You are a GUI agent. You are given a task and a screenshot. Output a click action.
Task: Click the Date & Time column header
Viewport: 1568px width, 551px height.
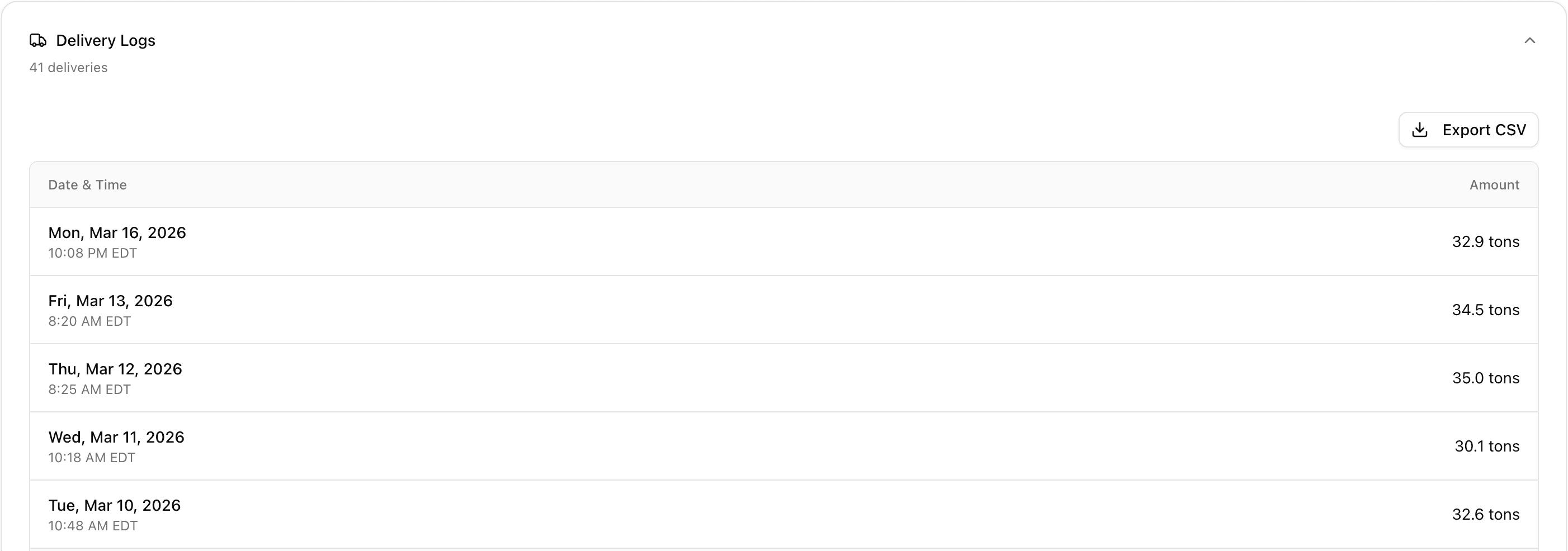(x=88, y=185)
